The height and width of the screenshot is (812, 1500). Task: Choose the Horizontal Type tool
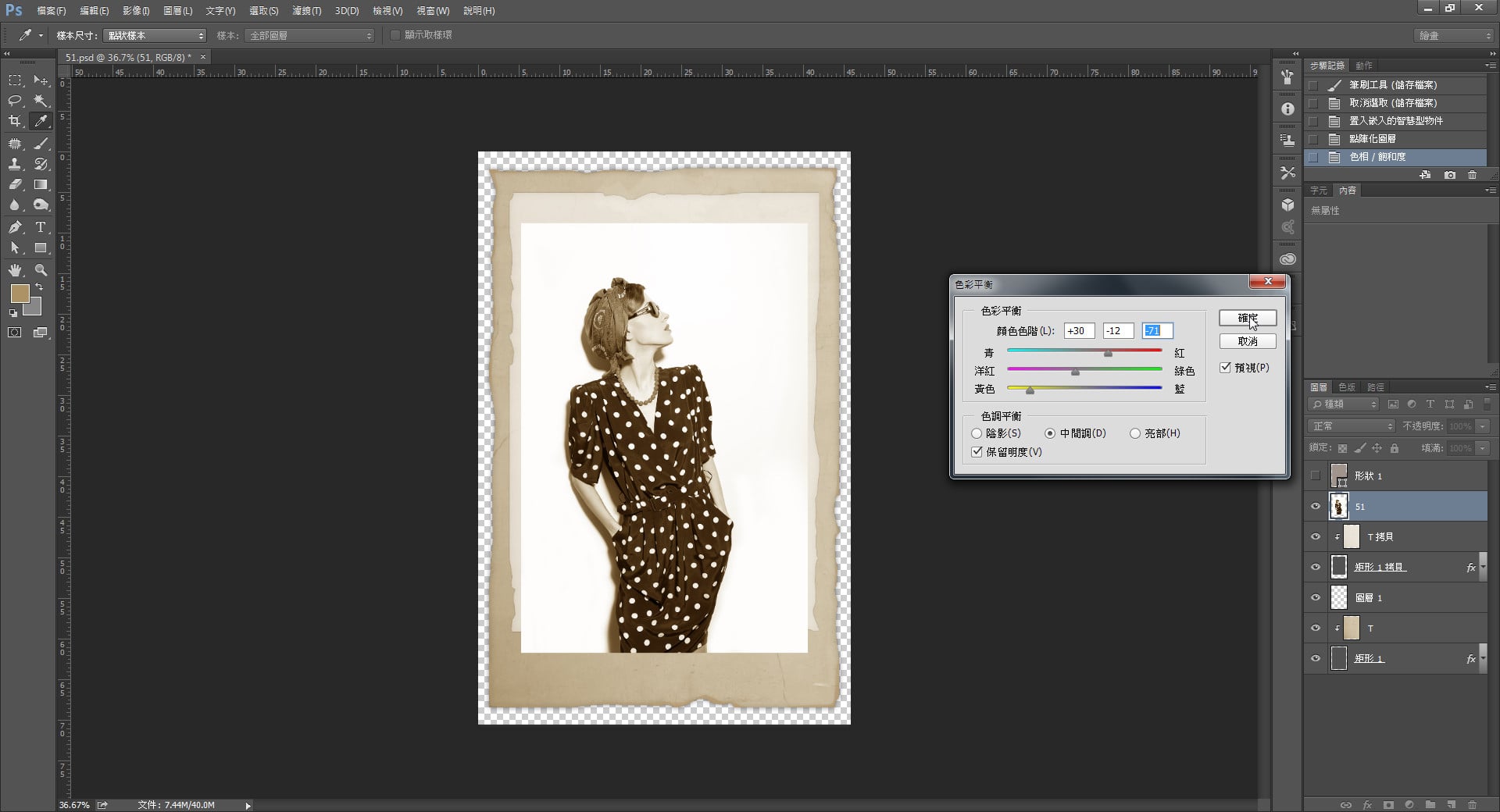tap(41, 227)
